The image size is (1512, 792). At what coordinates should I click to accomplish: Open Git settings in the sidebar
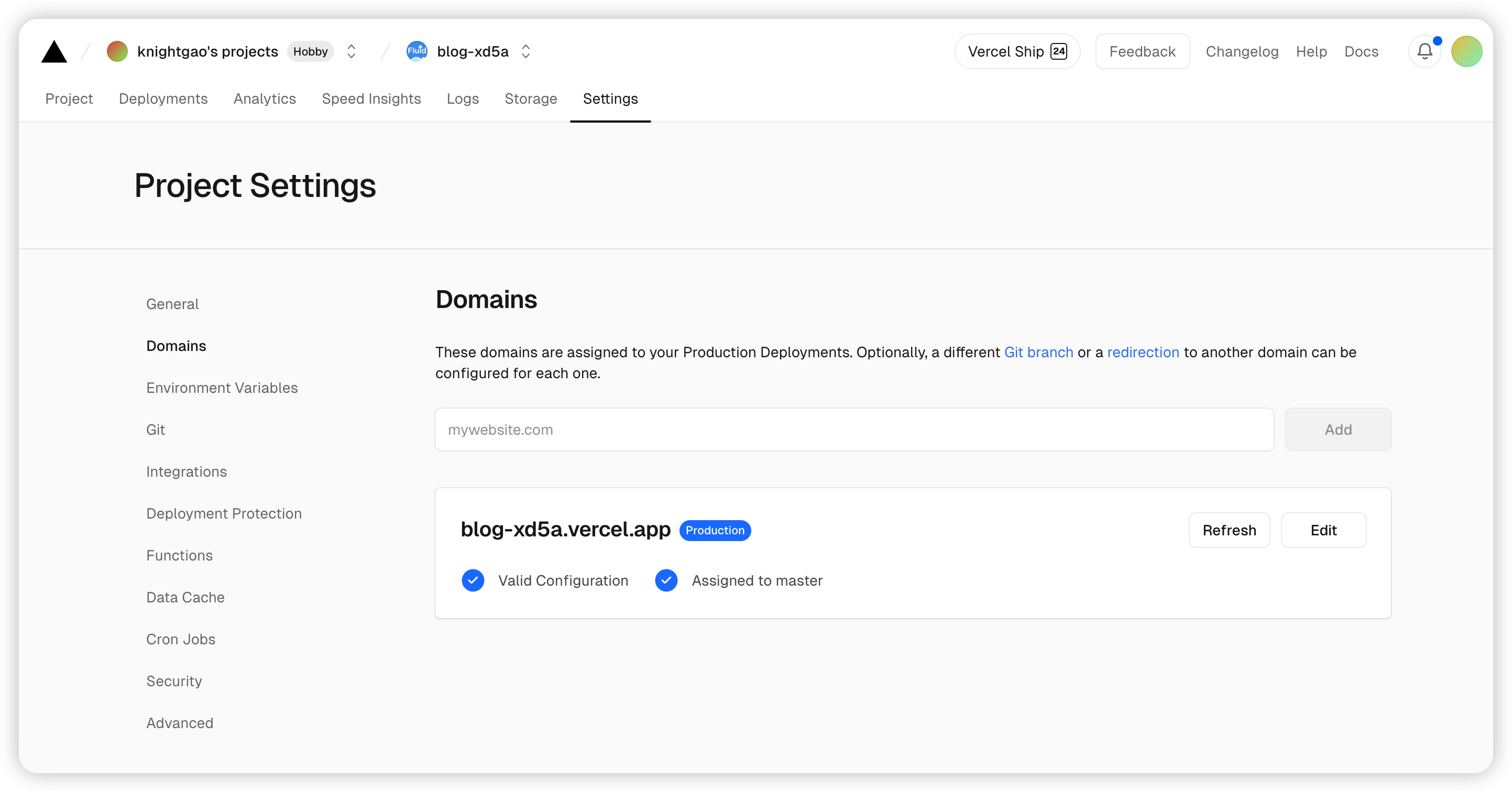(156, 430)
